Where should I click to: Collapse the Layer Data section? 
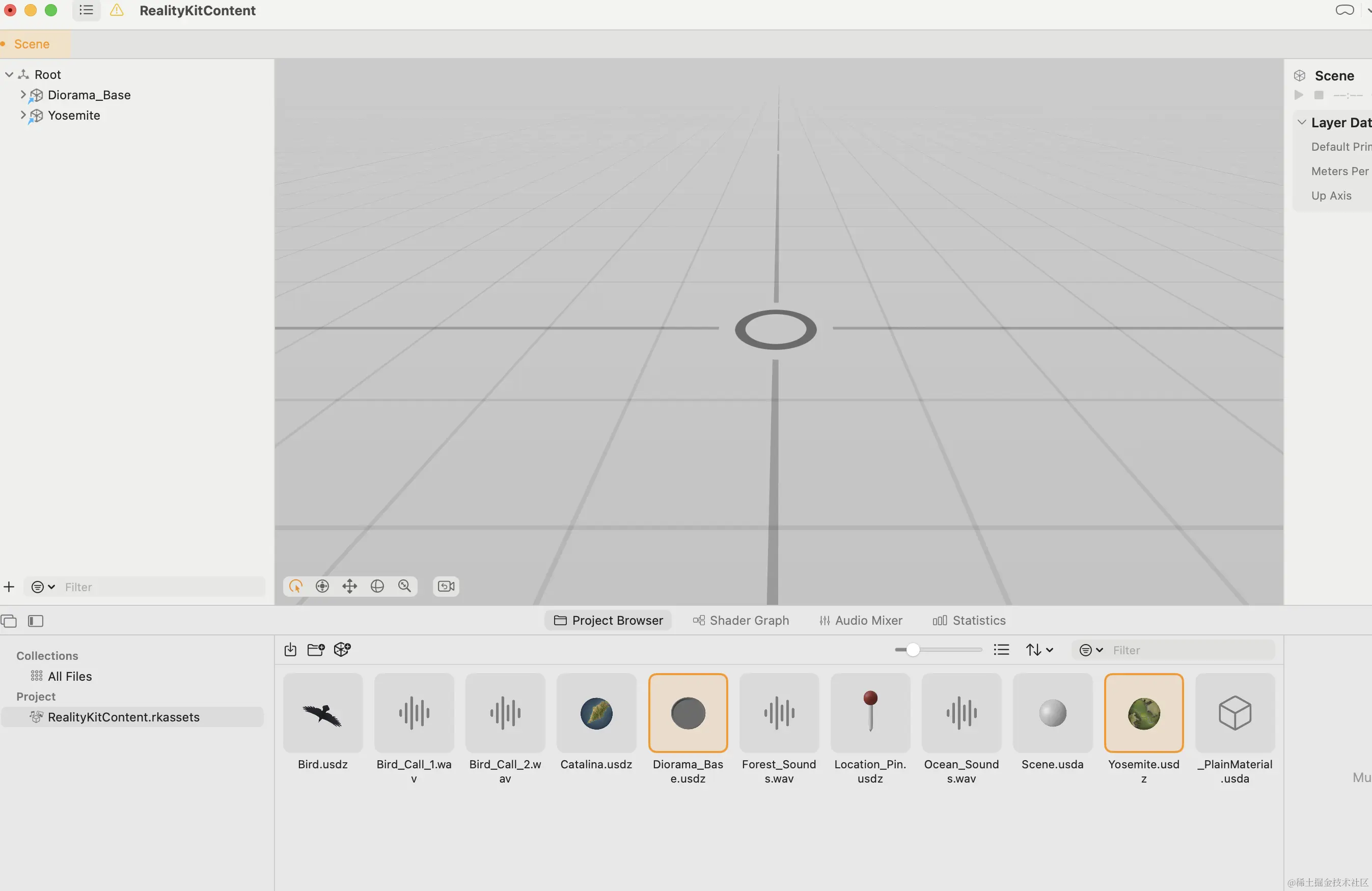[1301, 122]
